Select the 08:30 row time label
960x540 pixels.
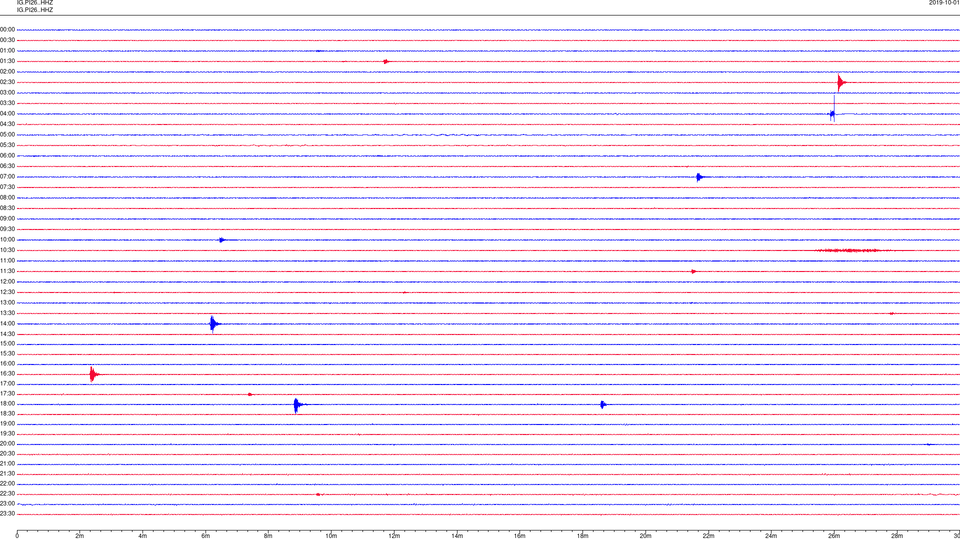[7, 208]
